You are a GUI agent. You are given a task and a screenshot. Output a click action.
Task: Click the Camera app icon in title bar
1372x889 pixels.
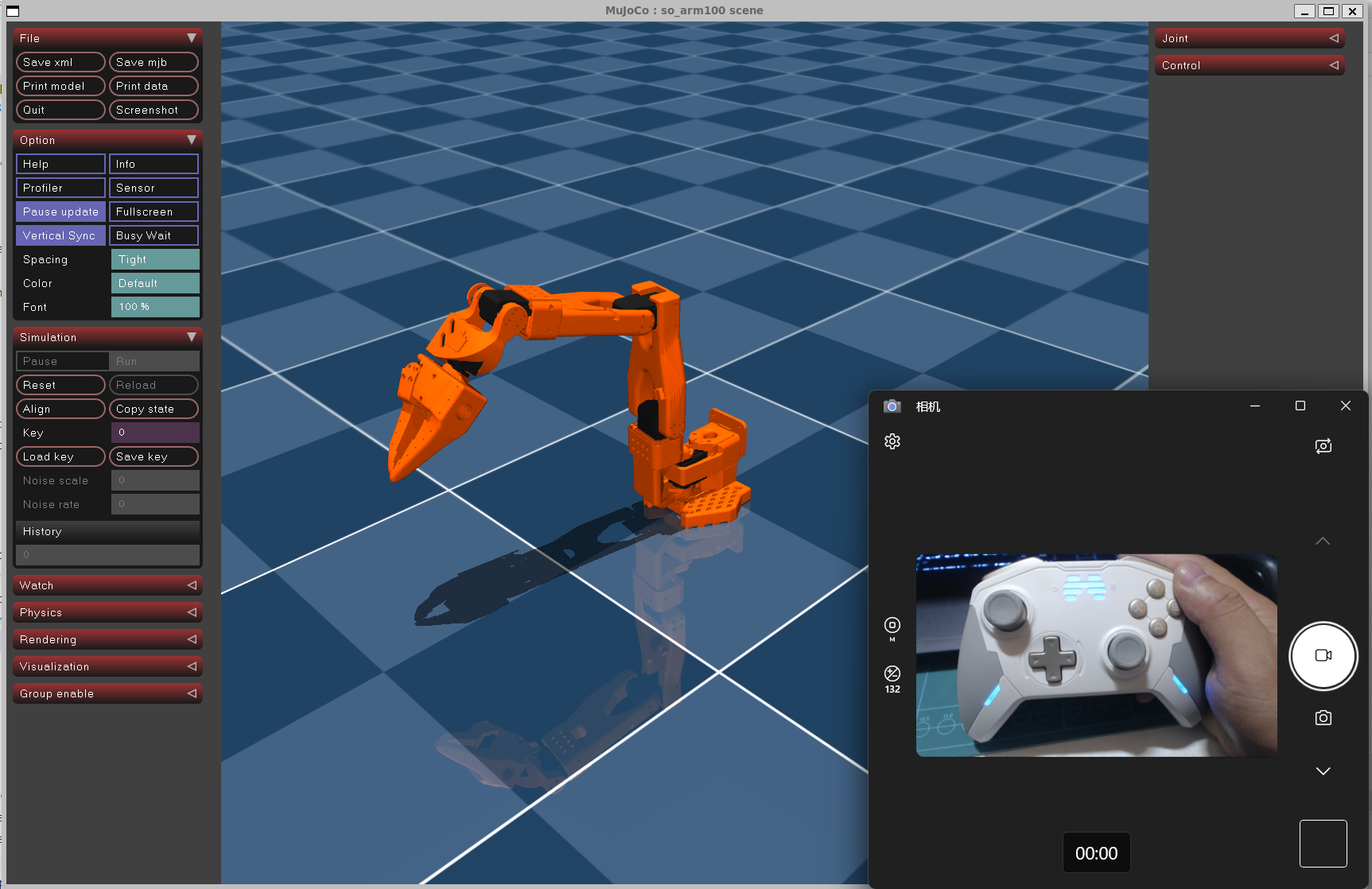click(x=892, y=406)
